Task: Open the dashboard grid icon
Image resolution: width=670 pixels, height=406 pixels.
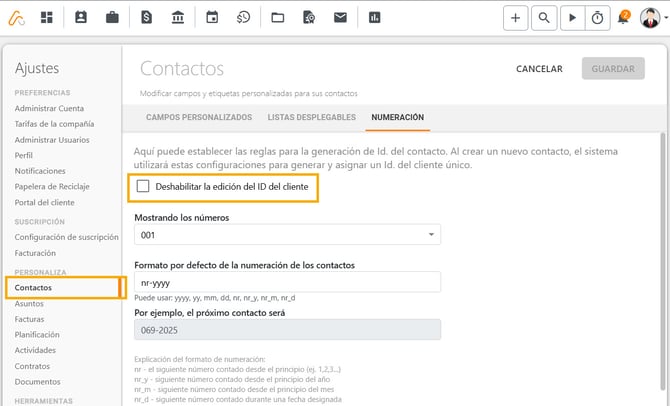Action: pos(47,18)
